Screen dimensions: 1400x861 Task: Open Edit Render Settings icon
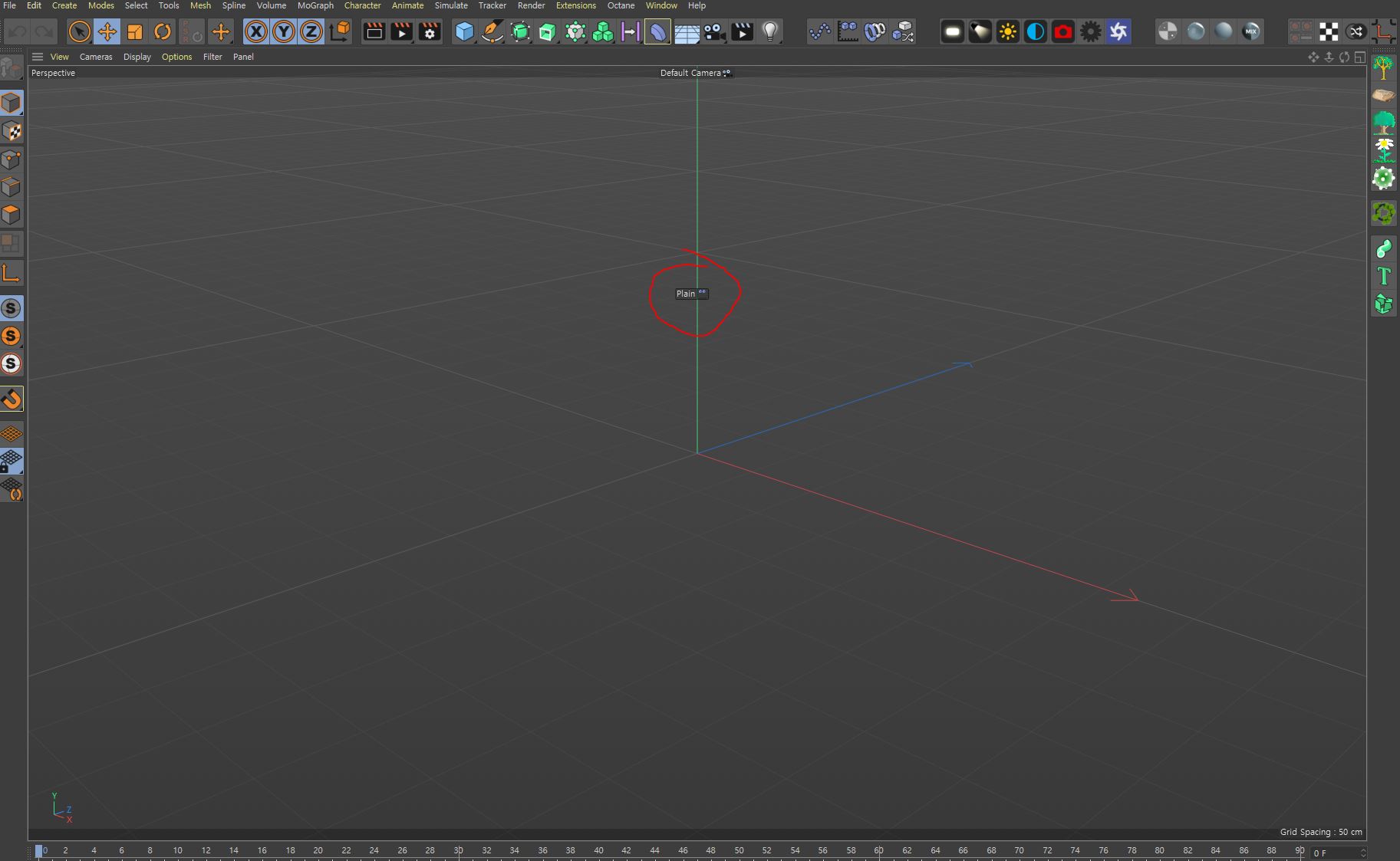coord(430,31)
